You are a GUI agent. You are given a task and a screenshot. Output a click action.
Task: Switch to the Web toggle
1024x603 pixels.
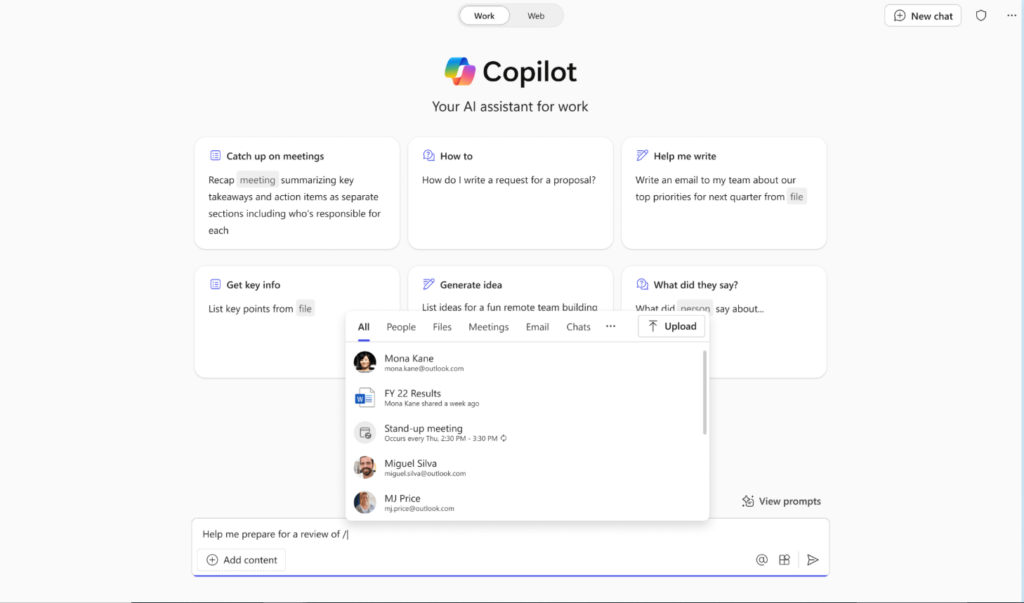[x=536, y=16]
